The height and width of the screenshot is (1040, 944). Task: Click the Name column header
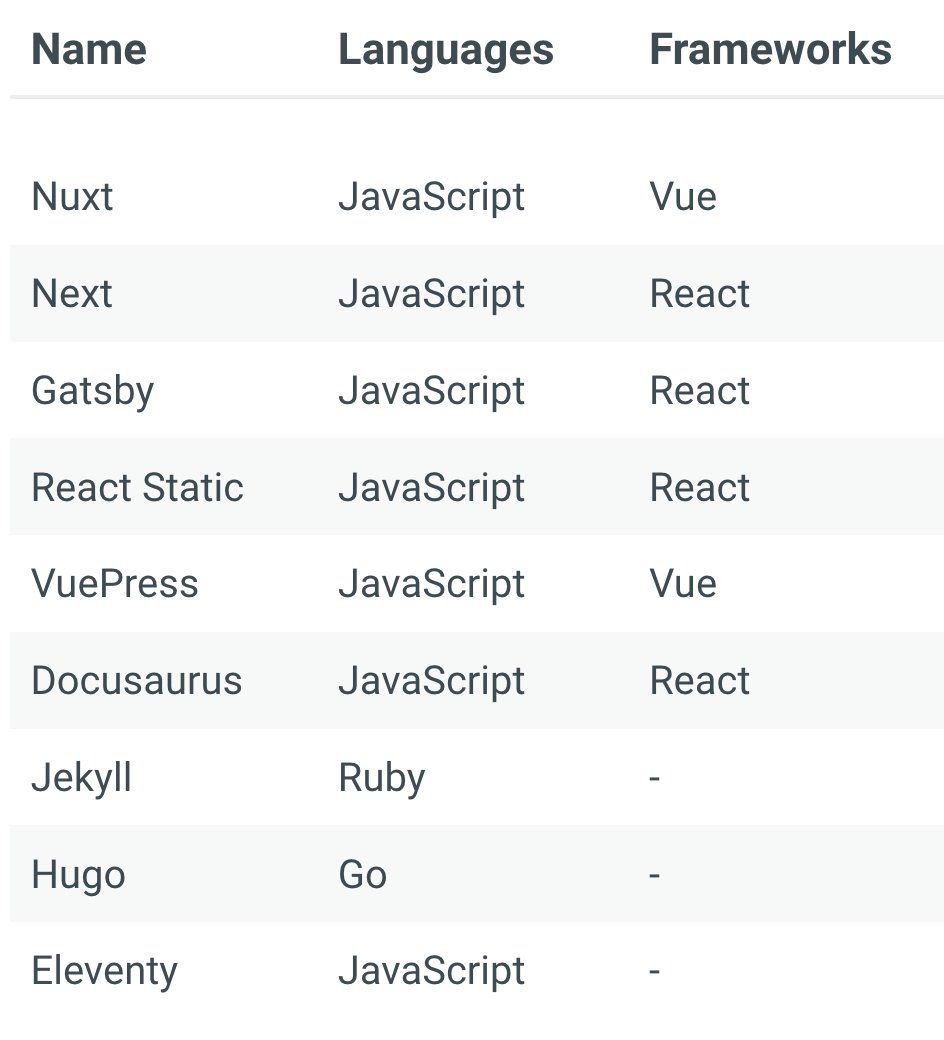pos(89,50)
